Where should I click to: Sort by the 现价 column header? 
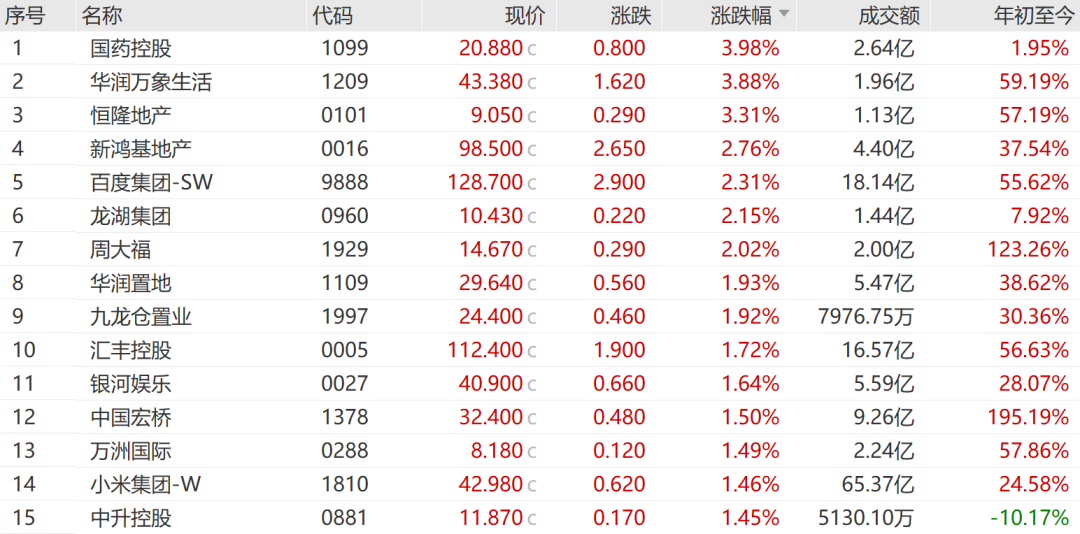tap(526, 15)
